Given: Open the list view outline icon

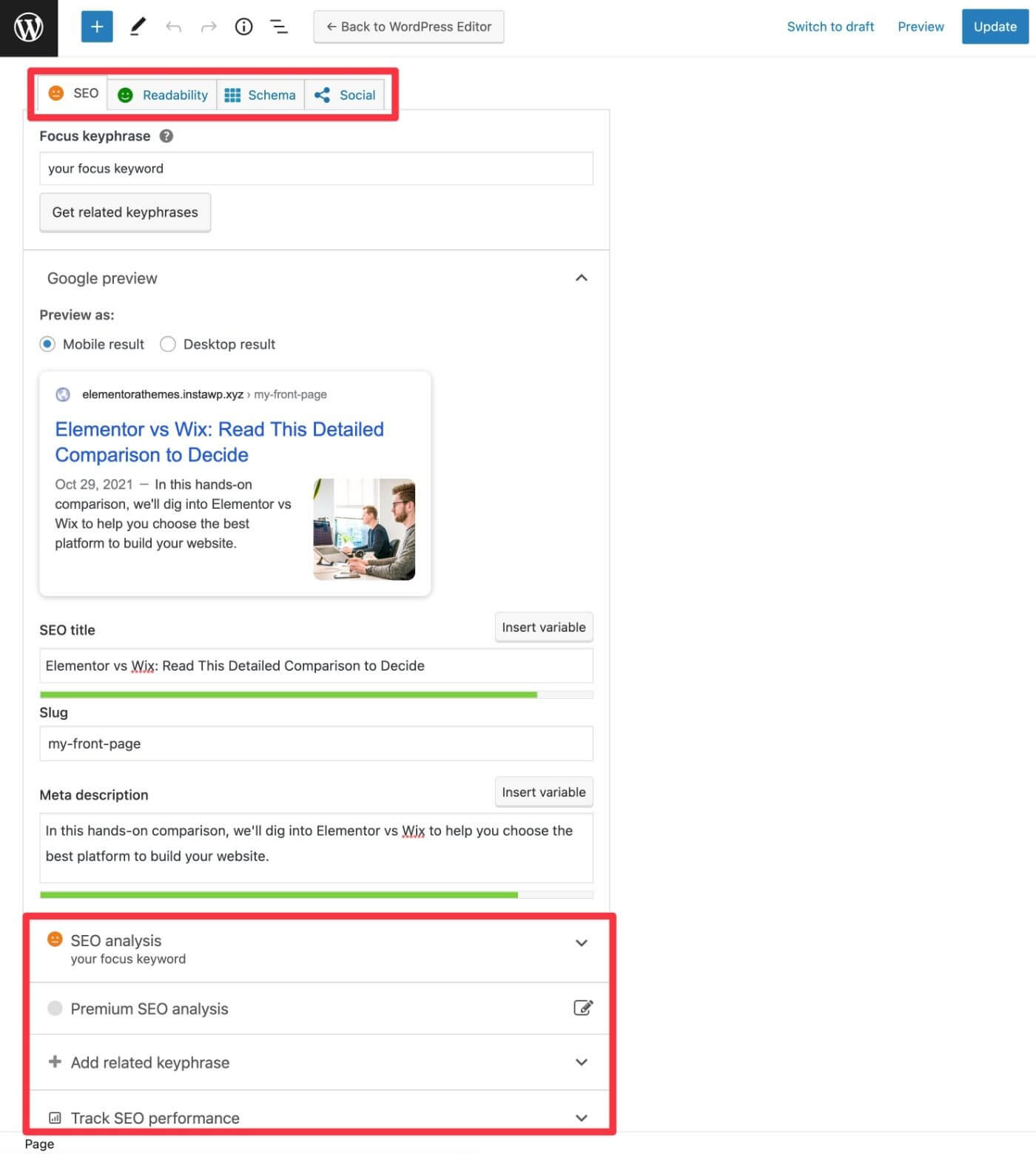Looking at the screenshot, I should [x=279, y=27].
